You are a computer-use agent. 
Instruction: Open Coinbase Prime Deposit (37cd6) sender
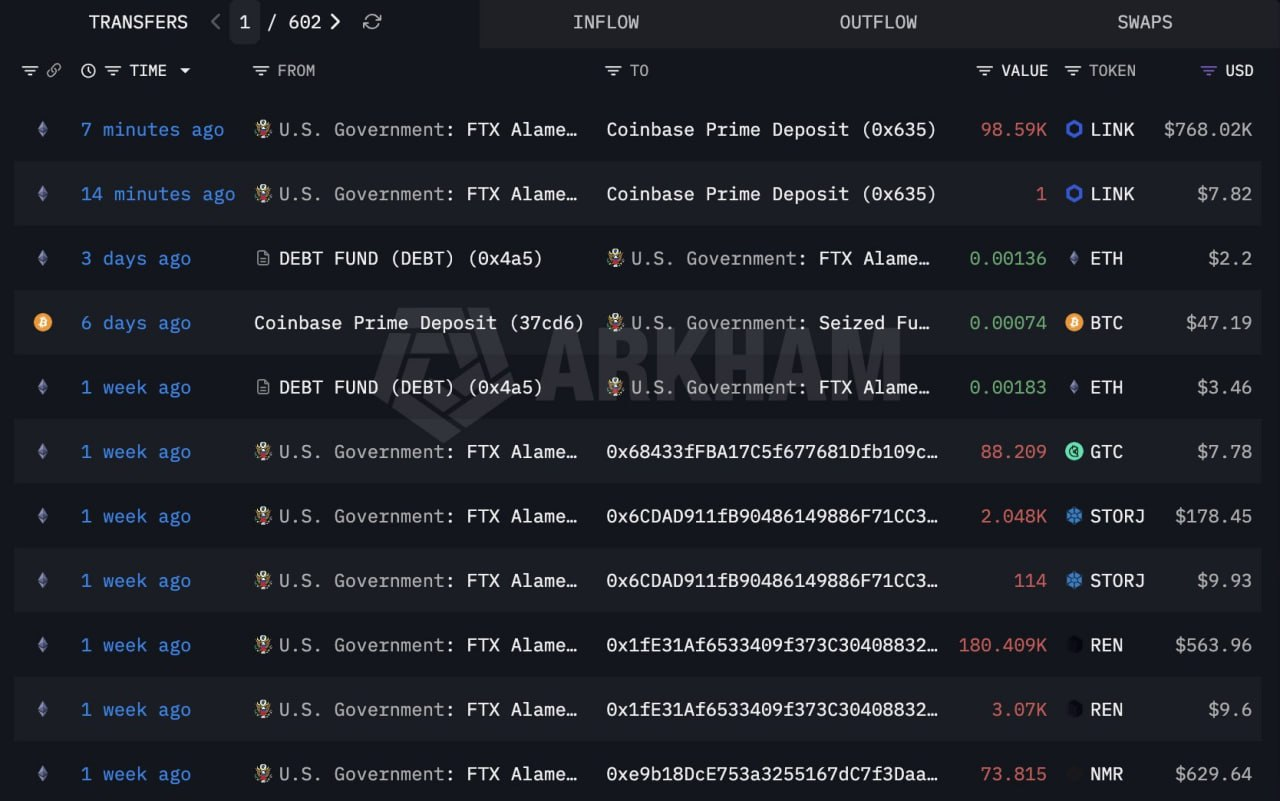point(419,323)
